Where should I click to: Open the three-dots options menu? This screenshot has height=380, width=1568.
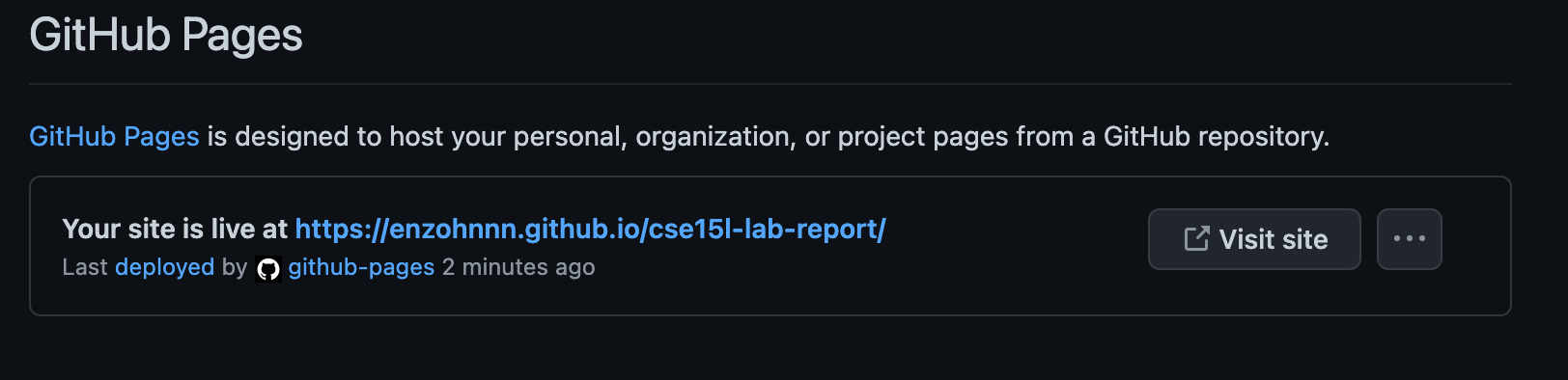1409,239
